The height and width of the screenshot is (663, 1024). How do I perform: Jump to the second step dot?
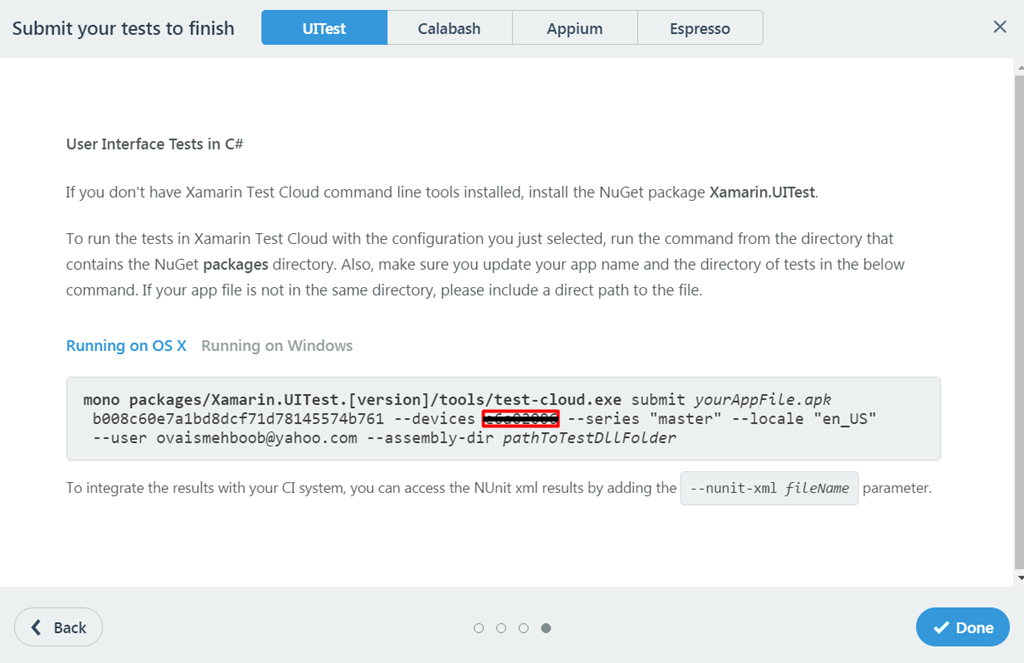point(501,628)
